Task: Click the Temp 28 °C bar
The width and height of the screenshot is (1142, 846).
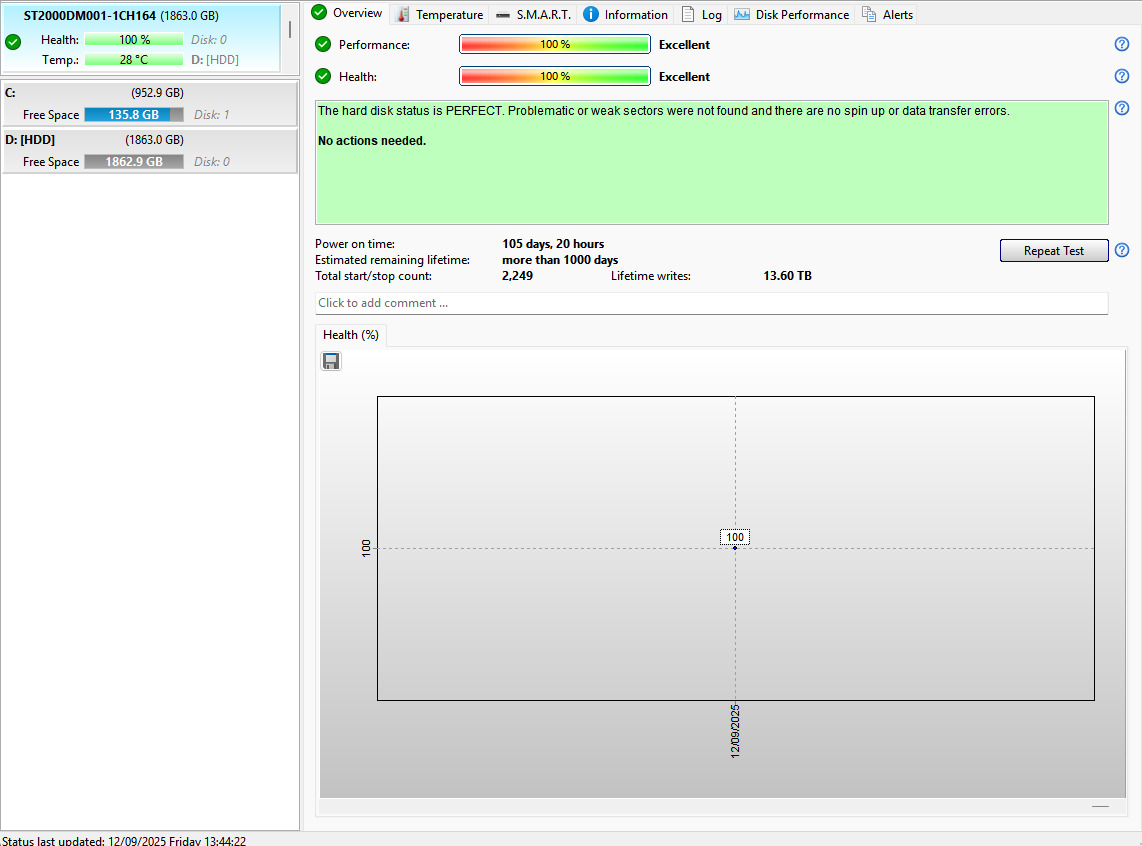Action: point(134,60)
